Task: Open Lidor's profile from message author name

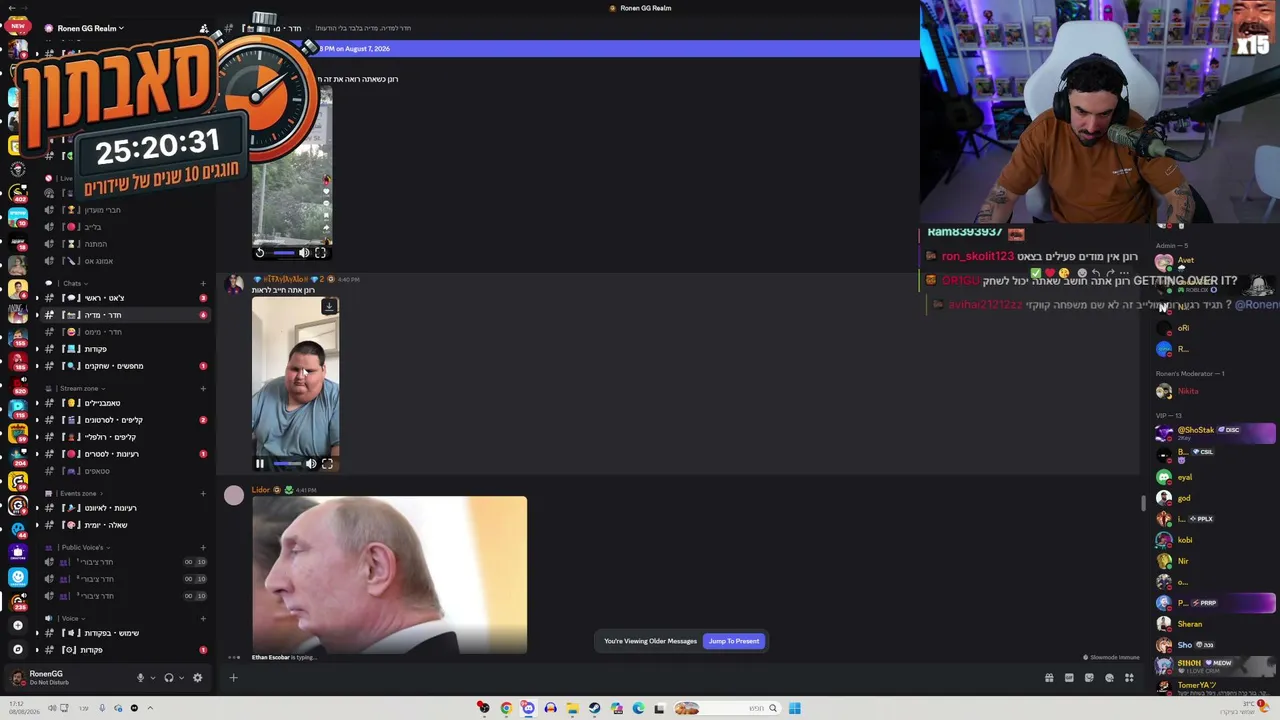Action: (x=261, y=490)
